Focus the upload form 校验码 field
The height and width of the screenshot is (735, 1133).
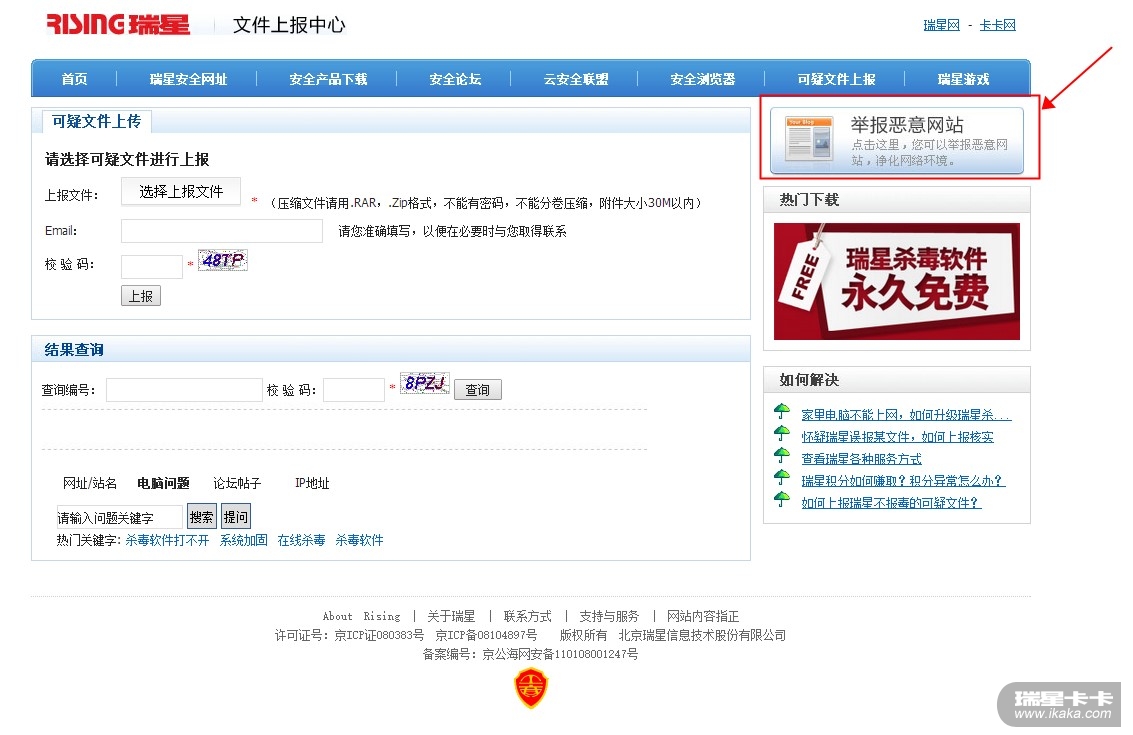[x=152, y=267]
